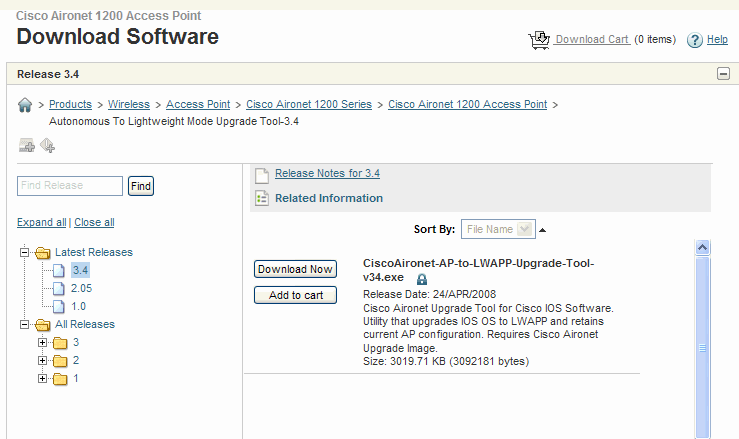The image size is (739, 439).
Task: Select release 2.05 in the tree
Action: pos(82,288)
